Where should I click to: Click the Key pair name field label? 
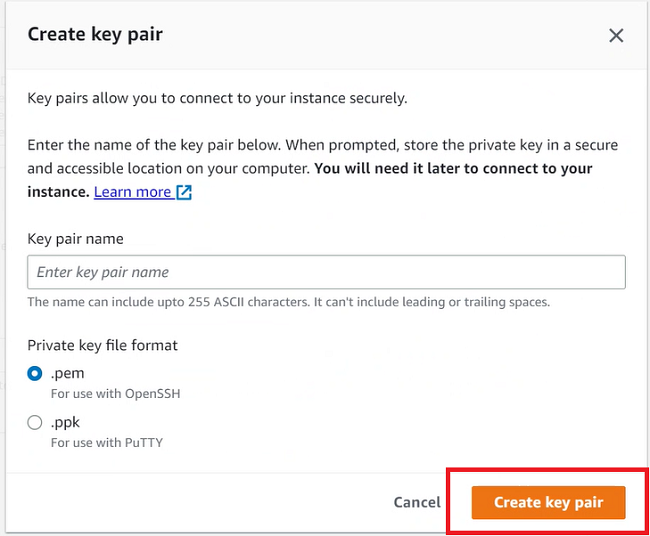pyautogui.click(x=75, y=239)
